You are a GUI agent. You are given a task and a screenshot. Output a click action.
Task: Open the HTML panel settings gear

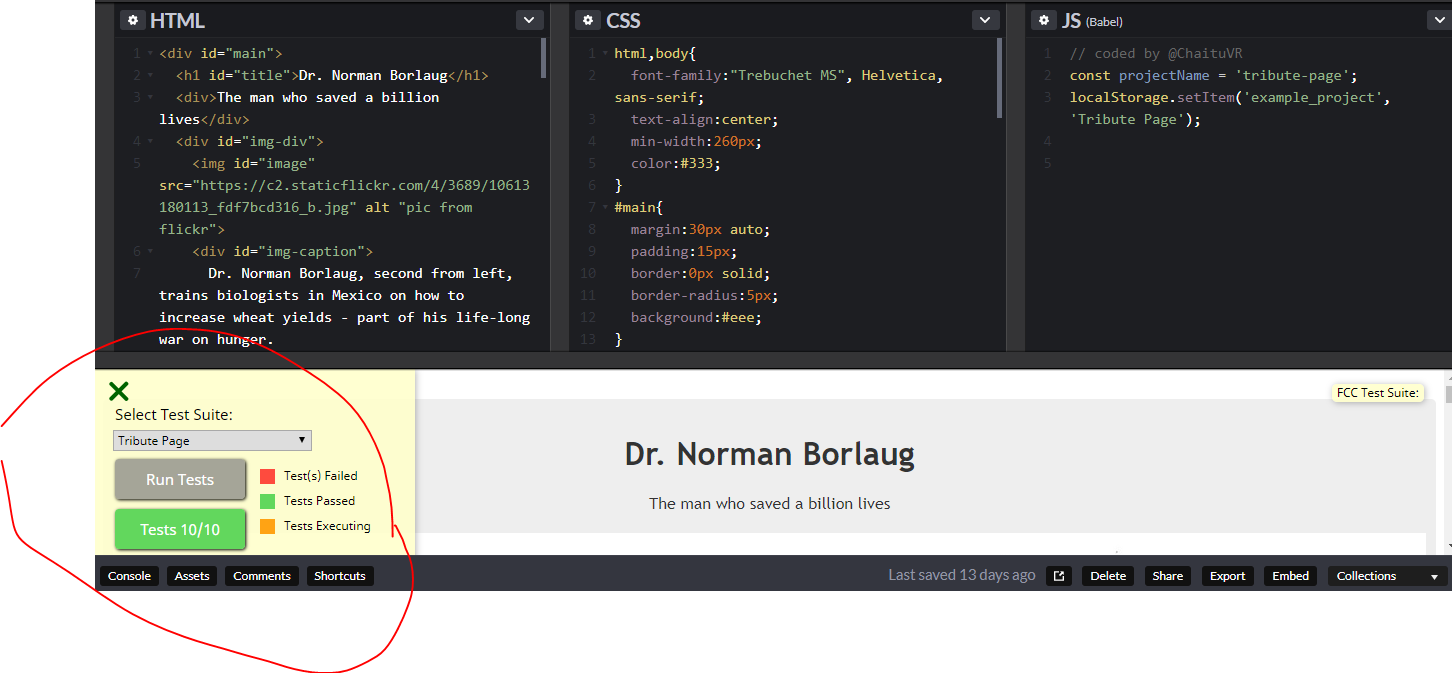(x=132, y=20)
